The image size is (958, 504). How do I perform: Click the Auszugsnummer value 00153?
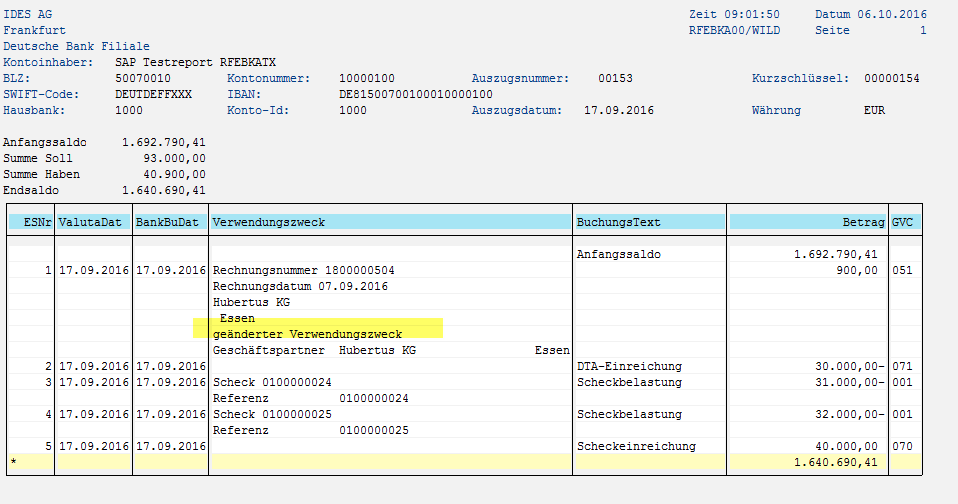click(x=615, y=78)
